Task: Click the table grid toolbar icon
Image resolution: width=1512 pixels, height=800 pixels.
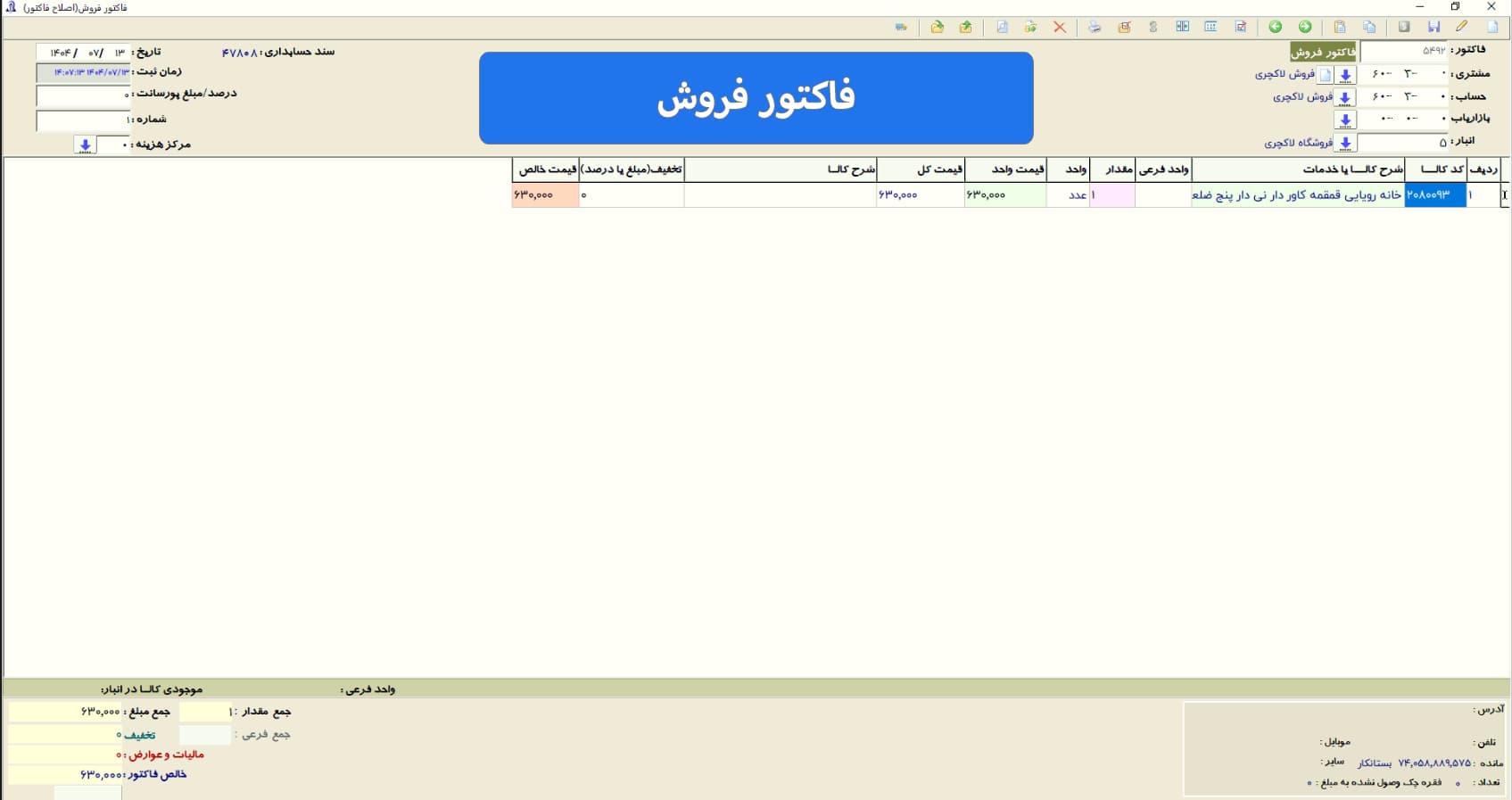Action: click(1211, 27)
